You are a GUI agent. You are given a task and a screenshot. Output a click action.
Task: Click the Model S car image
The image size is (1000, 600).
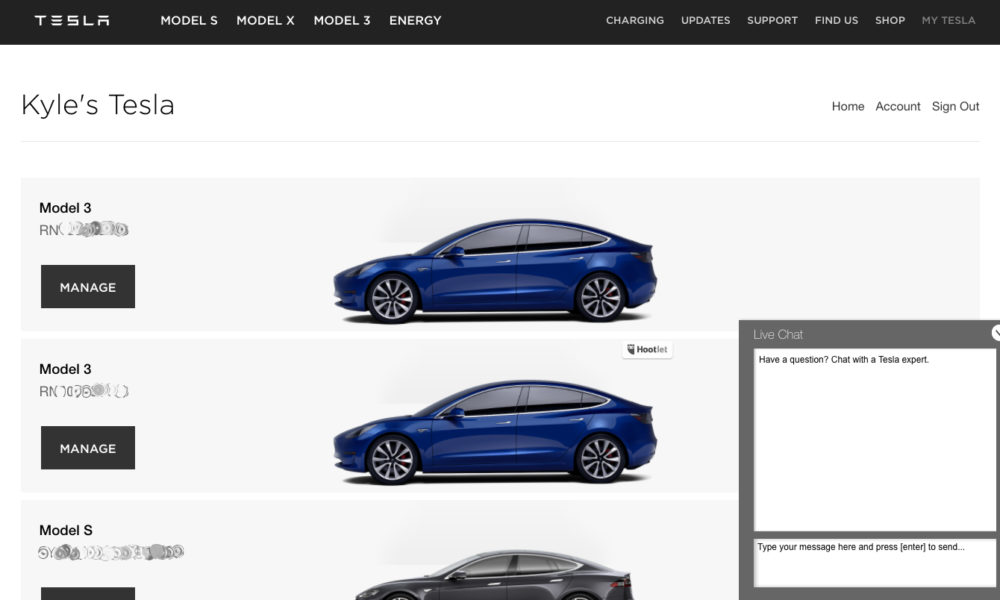(495, 575)
